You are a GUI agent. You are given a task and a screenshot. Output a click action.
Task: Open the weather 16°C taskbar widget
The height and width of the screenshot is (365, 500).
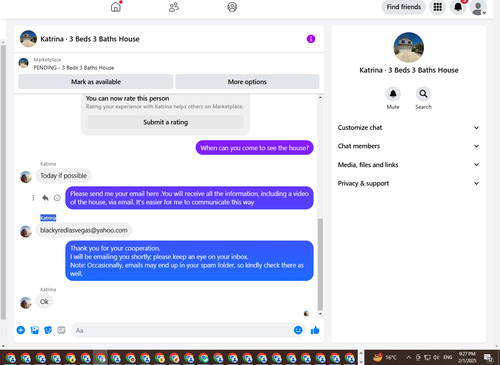coord(385,357)
